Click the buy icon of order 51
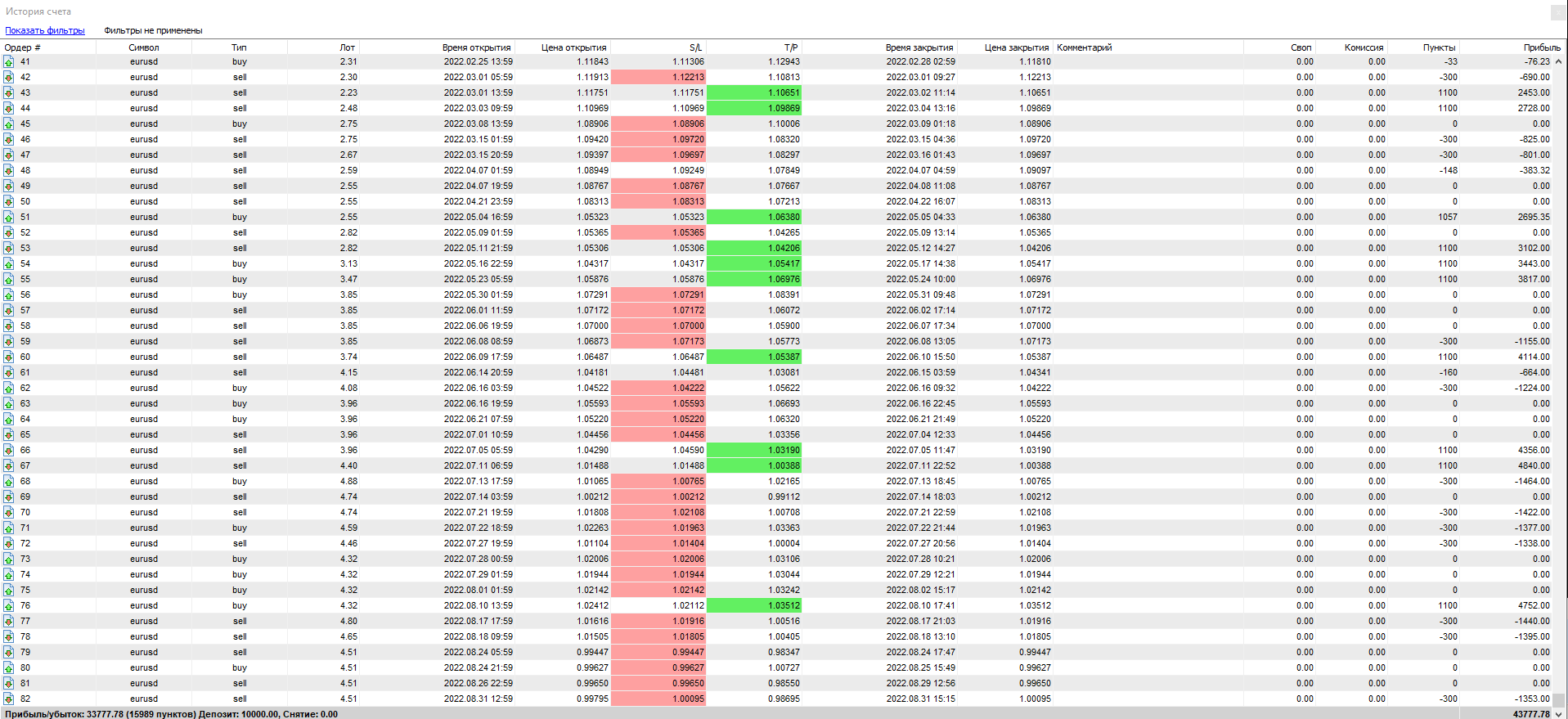The height and width of the screenshot is (719, 1568). (8, 217)
